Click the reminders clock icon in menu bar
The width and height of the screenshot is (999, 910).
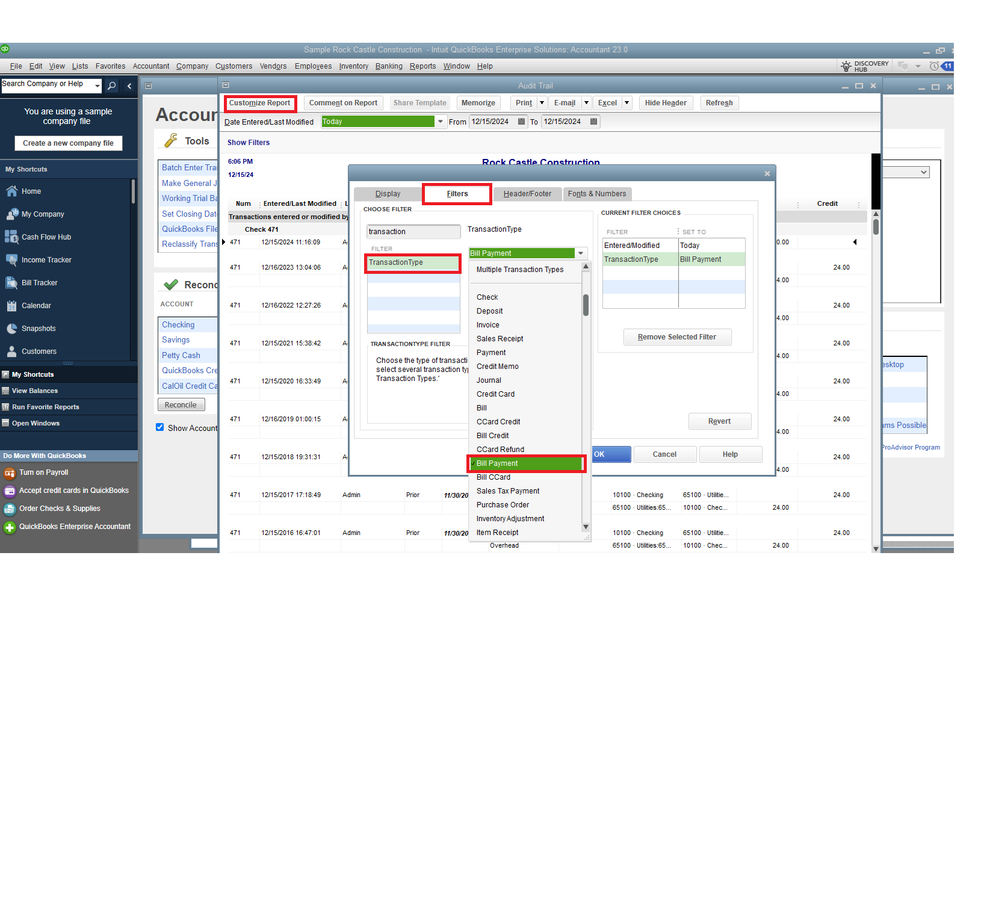[x=934, y=66]
